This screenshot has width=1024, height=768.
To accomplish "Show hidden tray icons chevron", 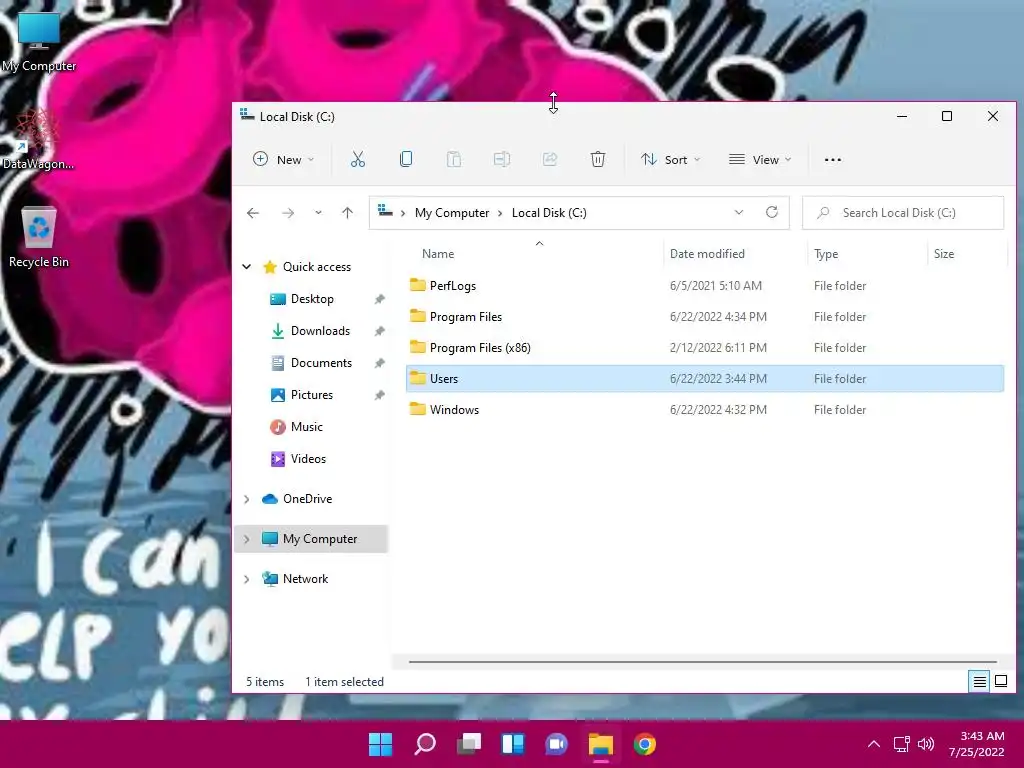I will coord(874,744).
